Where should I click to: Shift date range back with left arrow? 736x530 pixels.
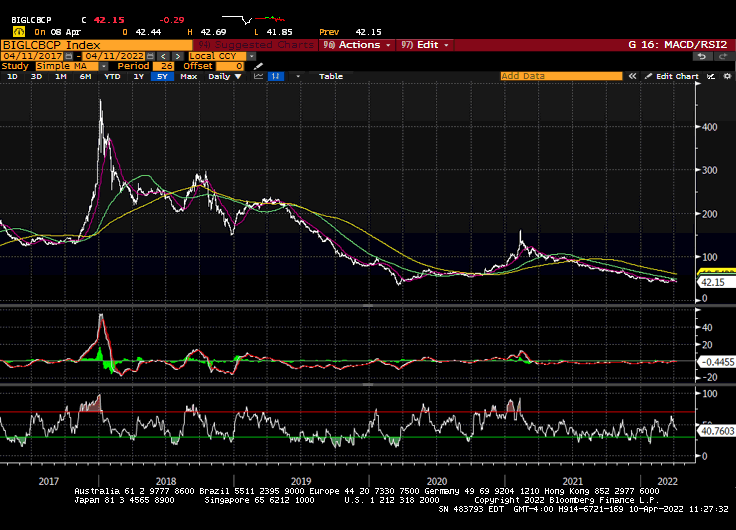tap(163, 56)
